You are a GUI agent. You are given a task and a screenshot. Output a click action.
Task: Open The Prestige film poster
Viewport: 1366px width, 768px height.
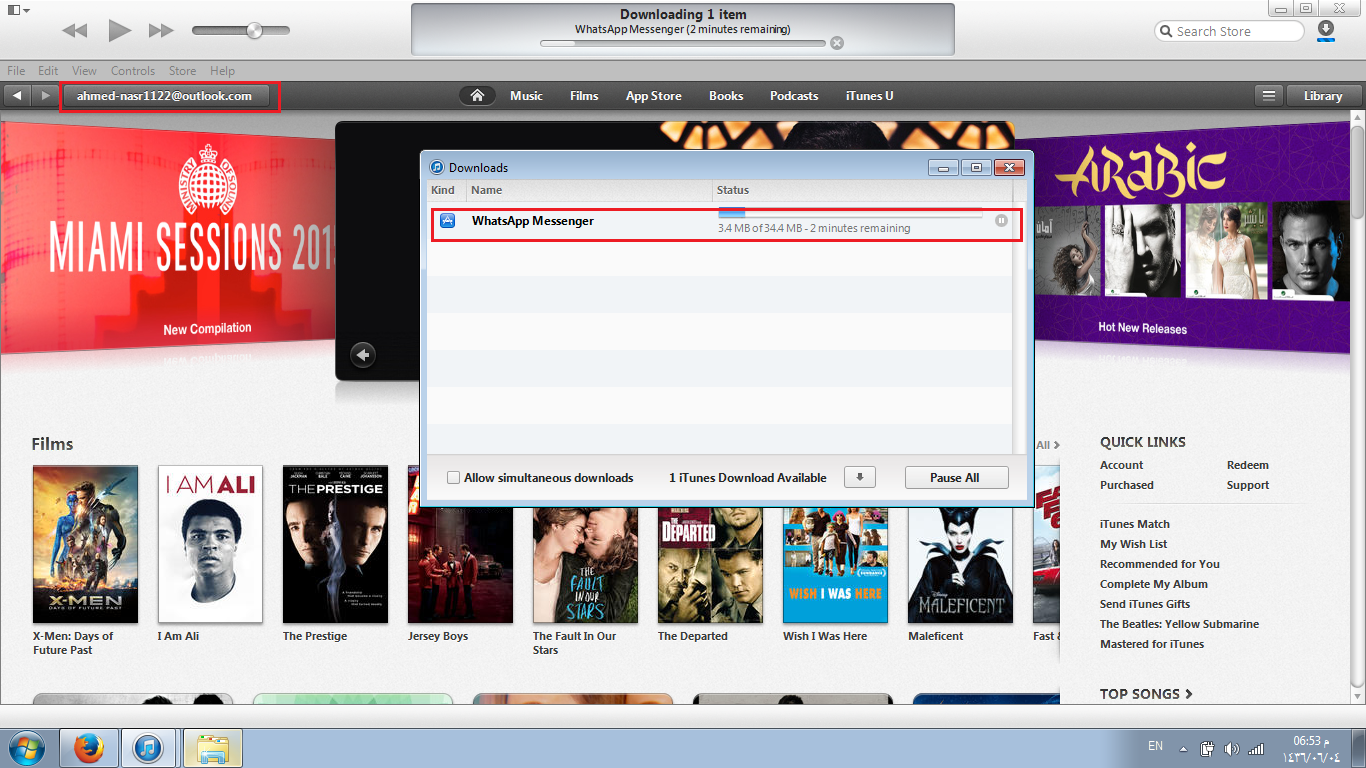tap(335, 544)
